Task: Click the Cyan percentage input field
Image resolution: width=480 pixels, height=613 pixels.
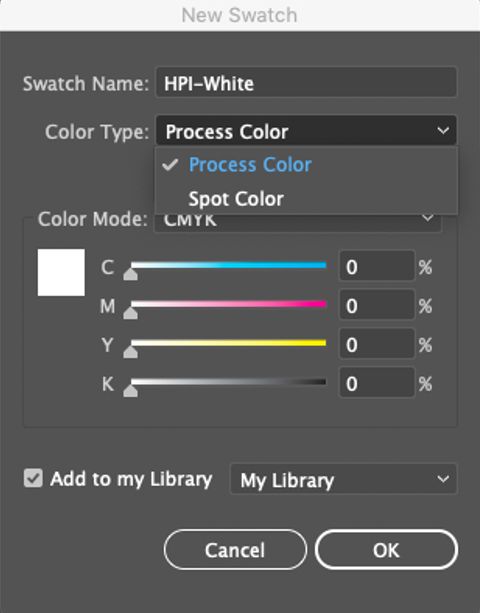Action: 377,266
